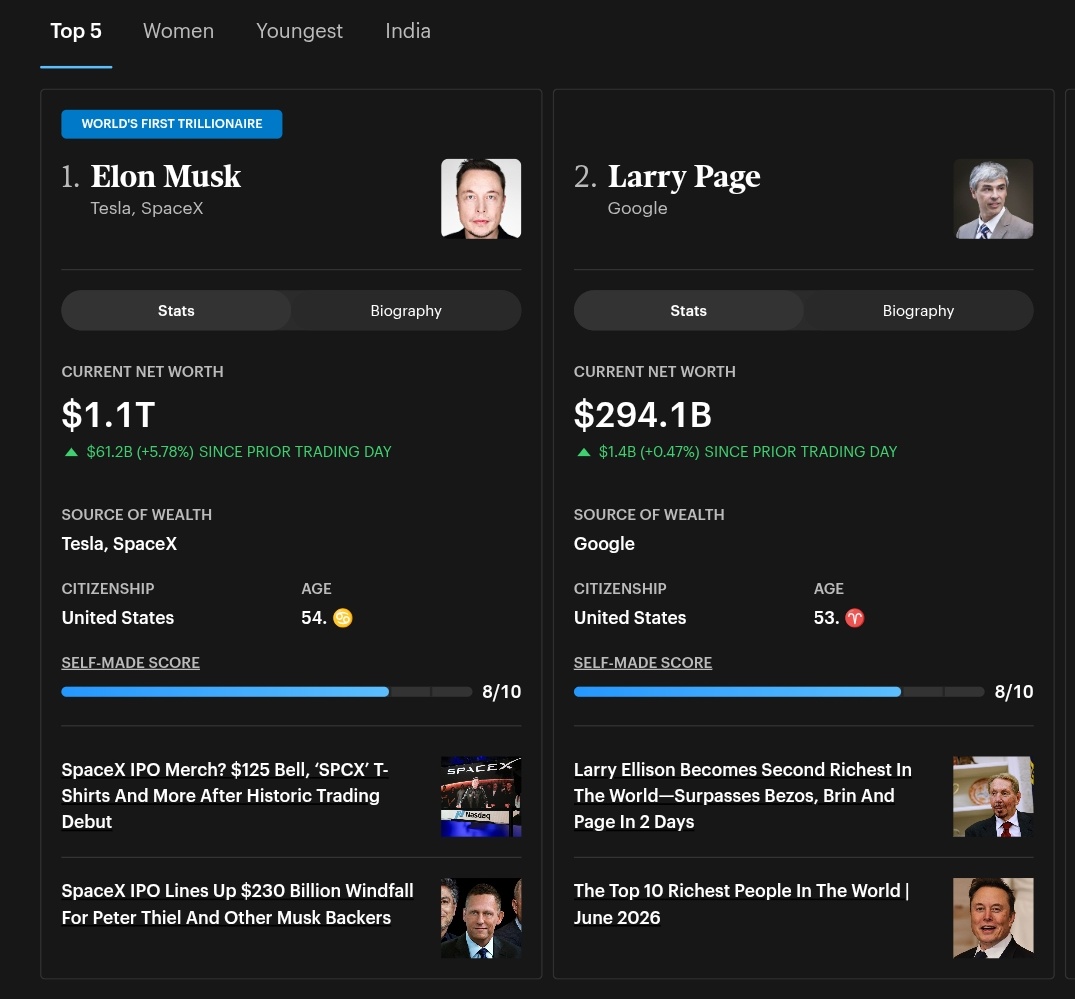Click Larry Page's portrait photo

[x=993, y=199]
